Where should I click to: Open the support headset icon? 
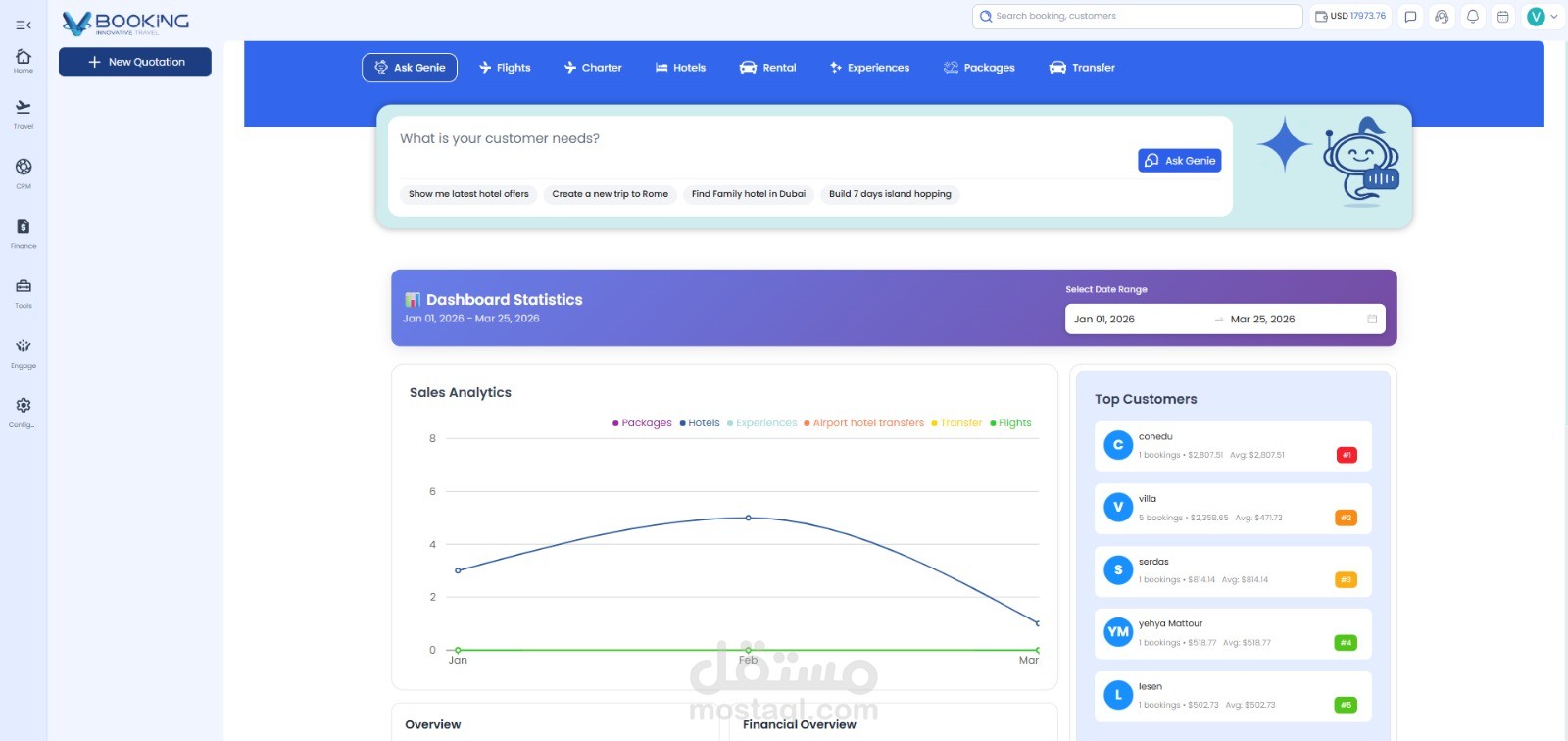(1441, 16)
